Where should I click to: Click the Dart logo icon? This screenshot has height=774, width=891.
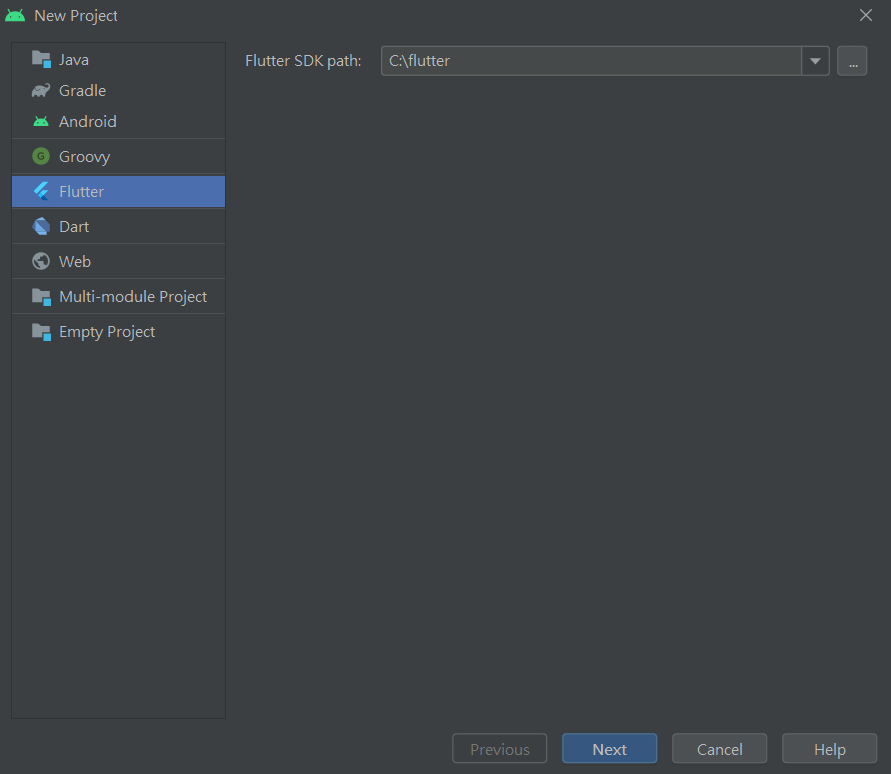(x=41, y=226)
